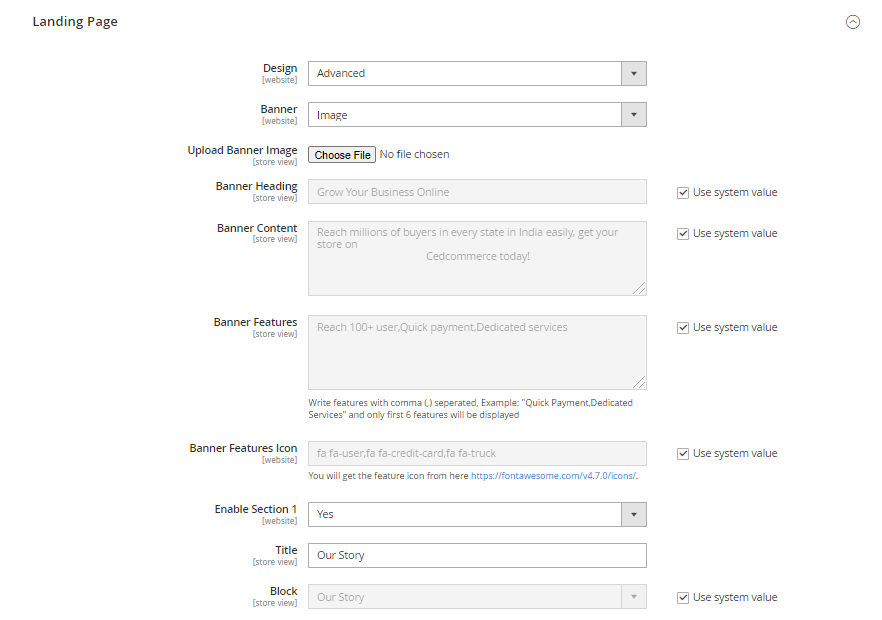Open the fontawesome.com icons link
882x620 pixels.
pyautogui.click(x=553, y=476)
